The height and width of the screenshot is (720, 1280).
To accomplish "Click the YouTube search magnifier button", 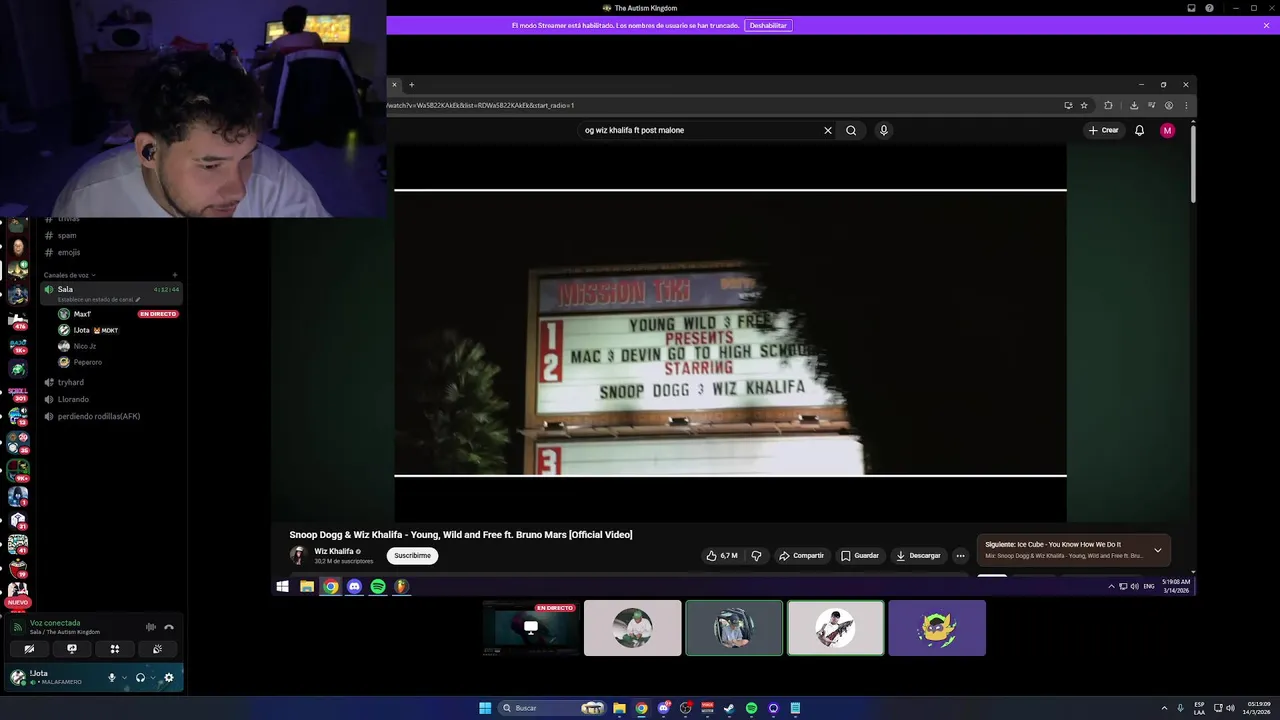I will [x=851, y=130].
